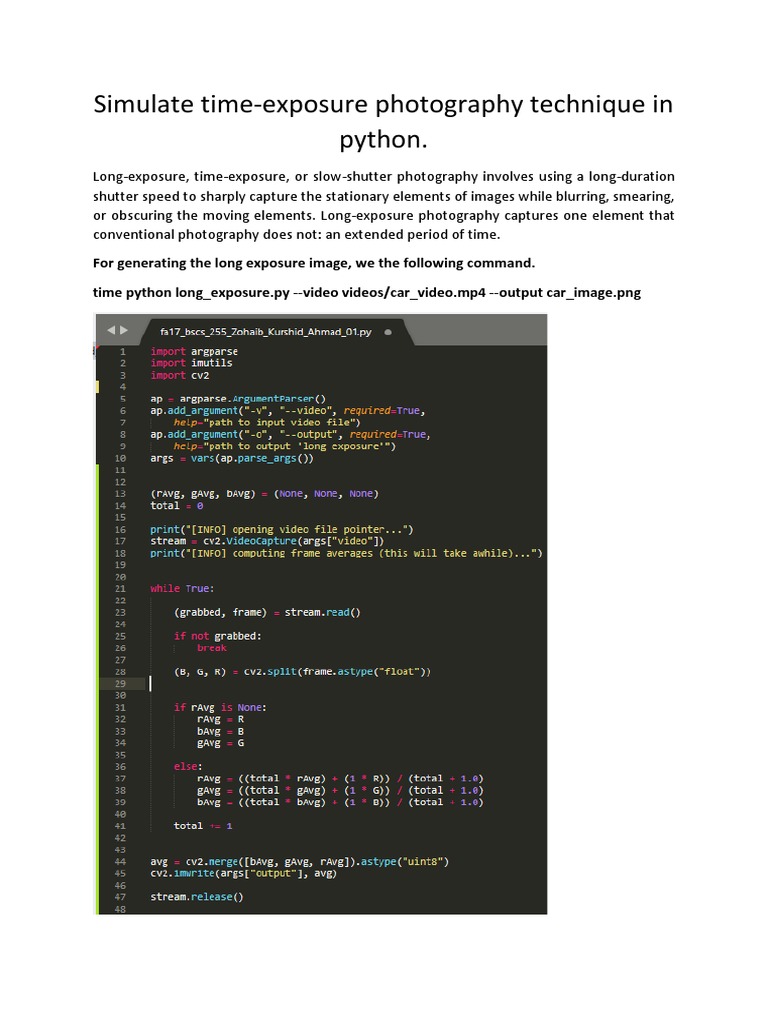Click line 'avg = cv2.merge([bAvg, gAvg, rAvg])'
The image size is (768, 1024).
tap(300, 862)
